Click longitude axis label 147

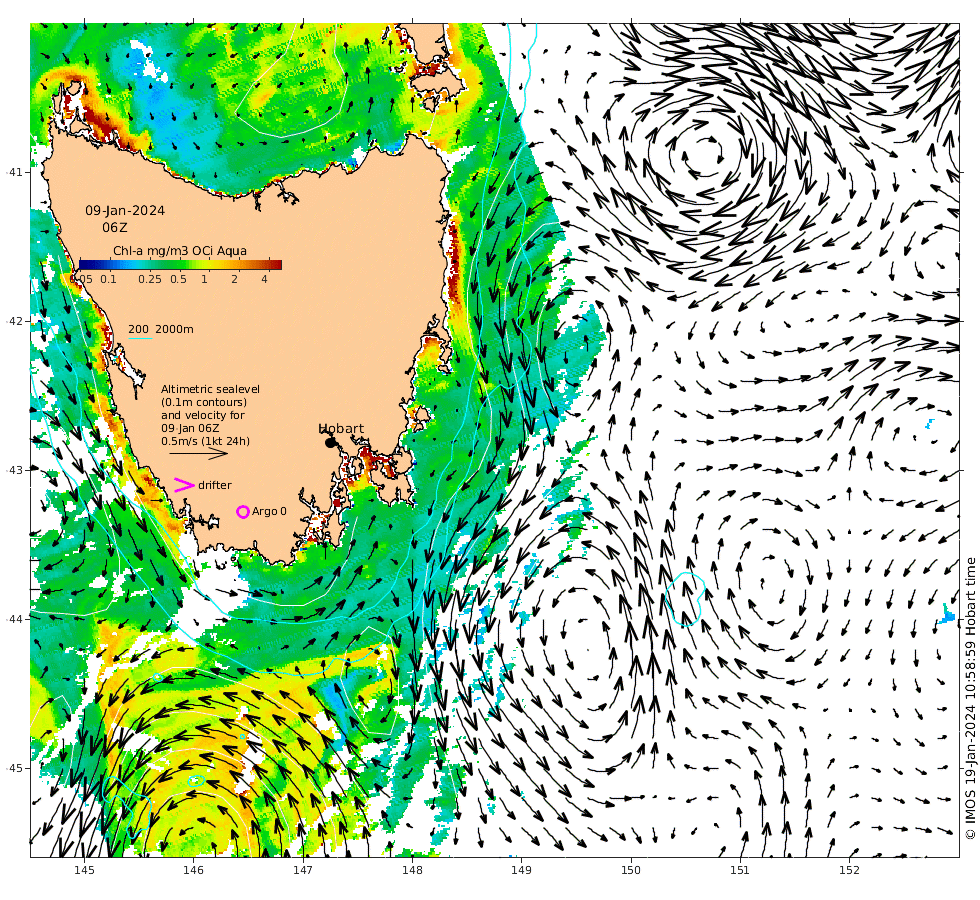pyautogui.click(x=303, y=870)
